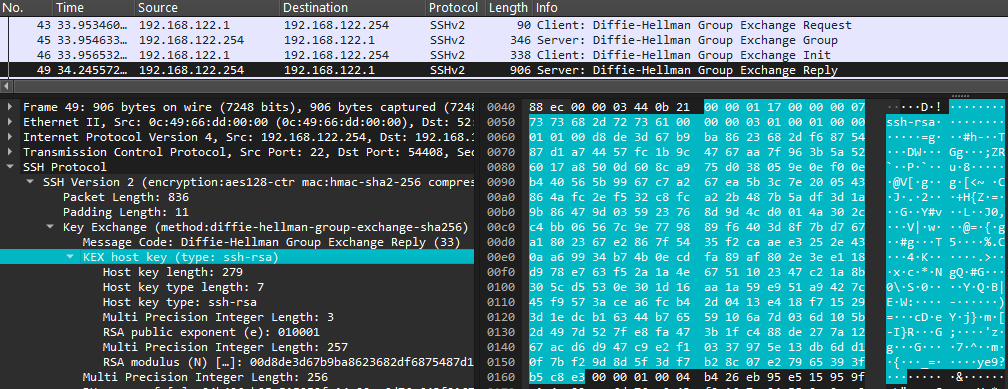1008x389 pixels.
Task: Sort by the Length column header
Action: [508, 8]
